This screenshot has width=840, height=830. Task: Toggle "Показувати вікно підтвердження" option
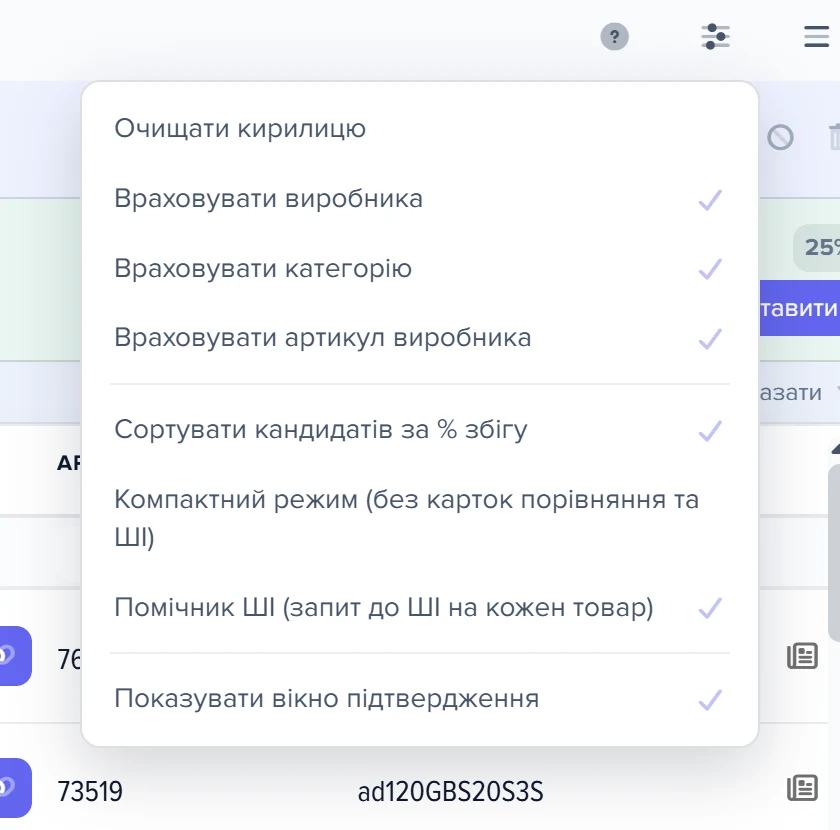[419, 699]
